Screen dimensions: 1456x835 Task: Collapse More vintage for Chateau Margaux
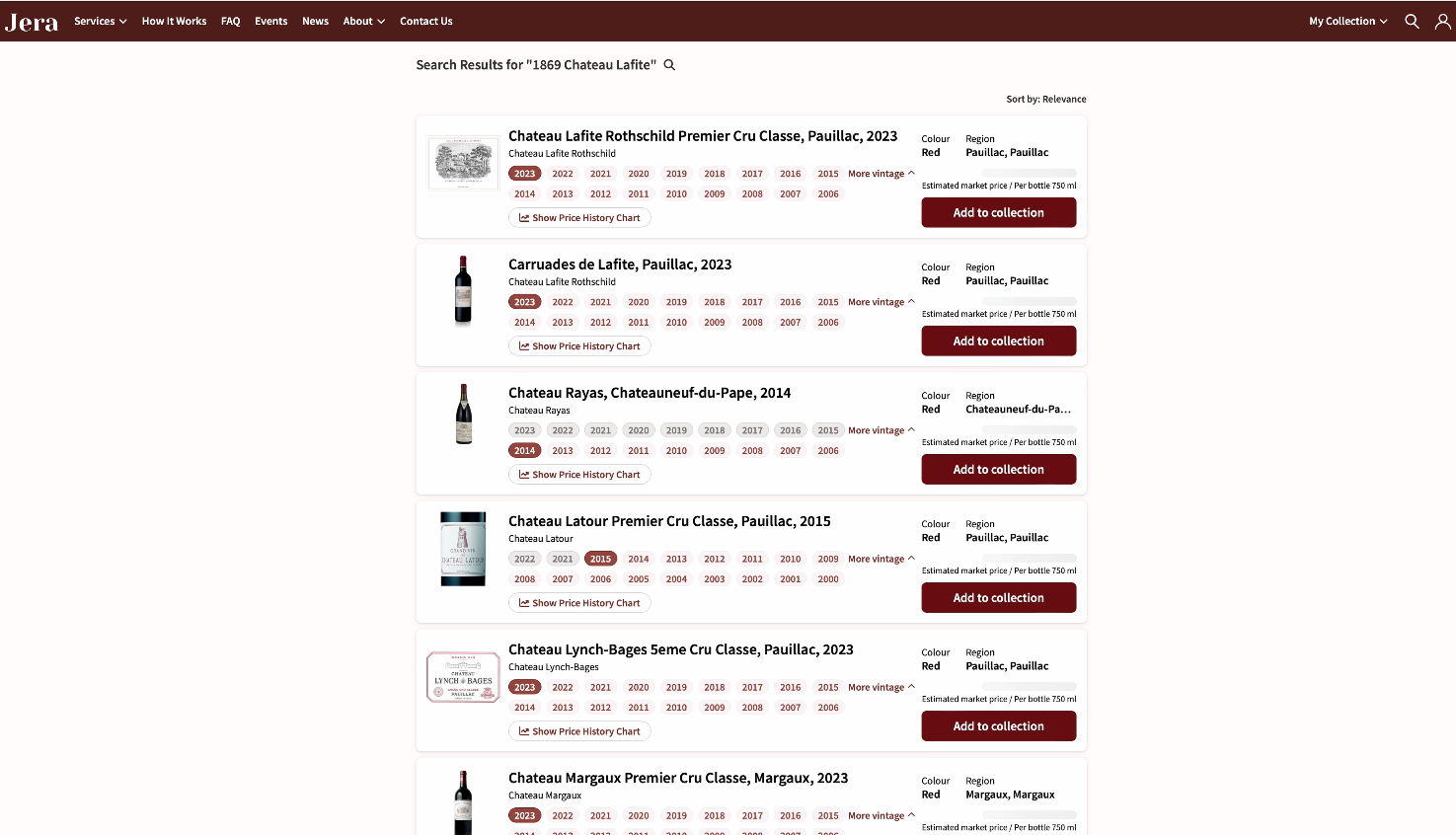pyautogui.click(x=881, y=815)
